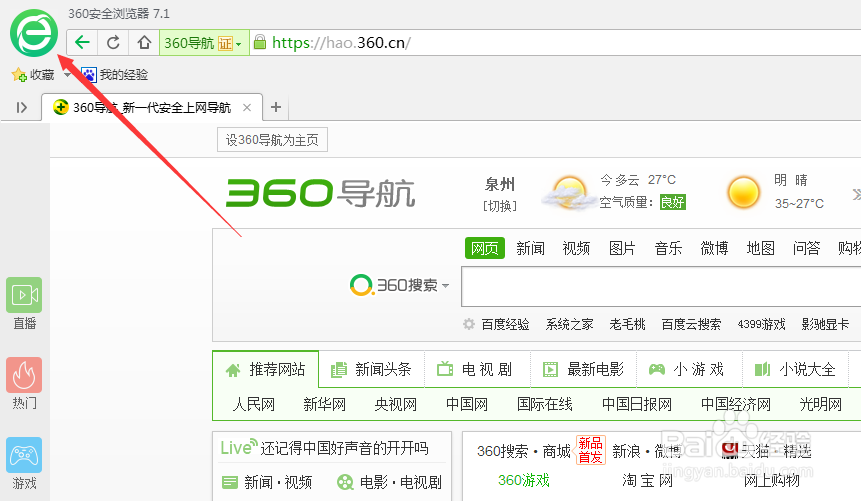Click the green padlock security icon
Viewport: 861px width, 501px height.
point(260,42)
